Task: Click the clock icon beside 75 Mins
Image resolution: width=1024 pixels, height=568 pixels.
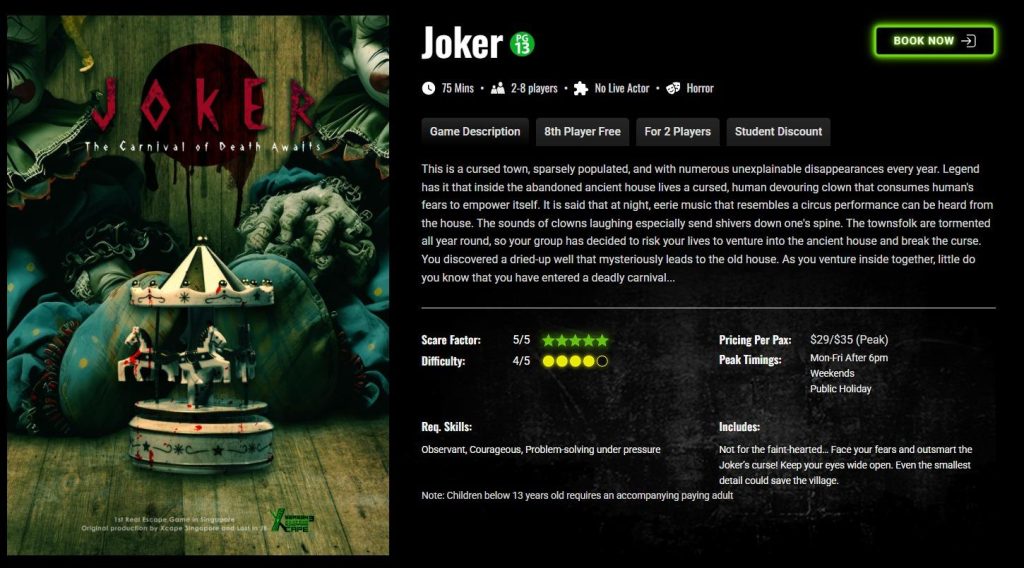Action: tap(428, 88)
